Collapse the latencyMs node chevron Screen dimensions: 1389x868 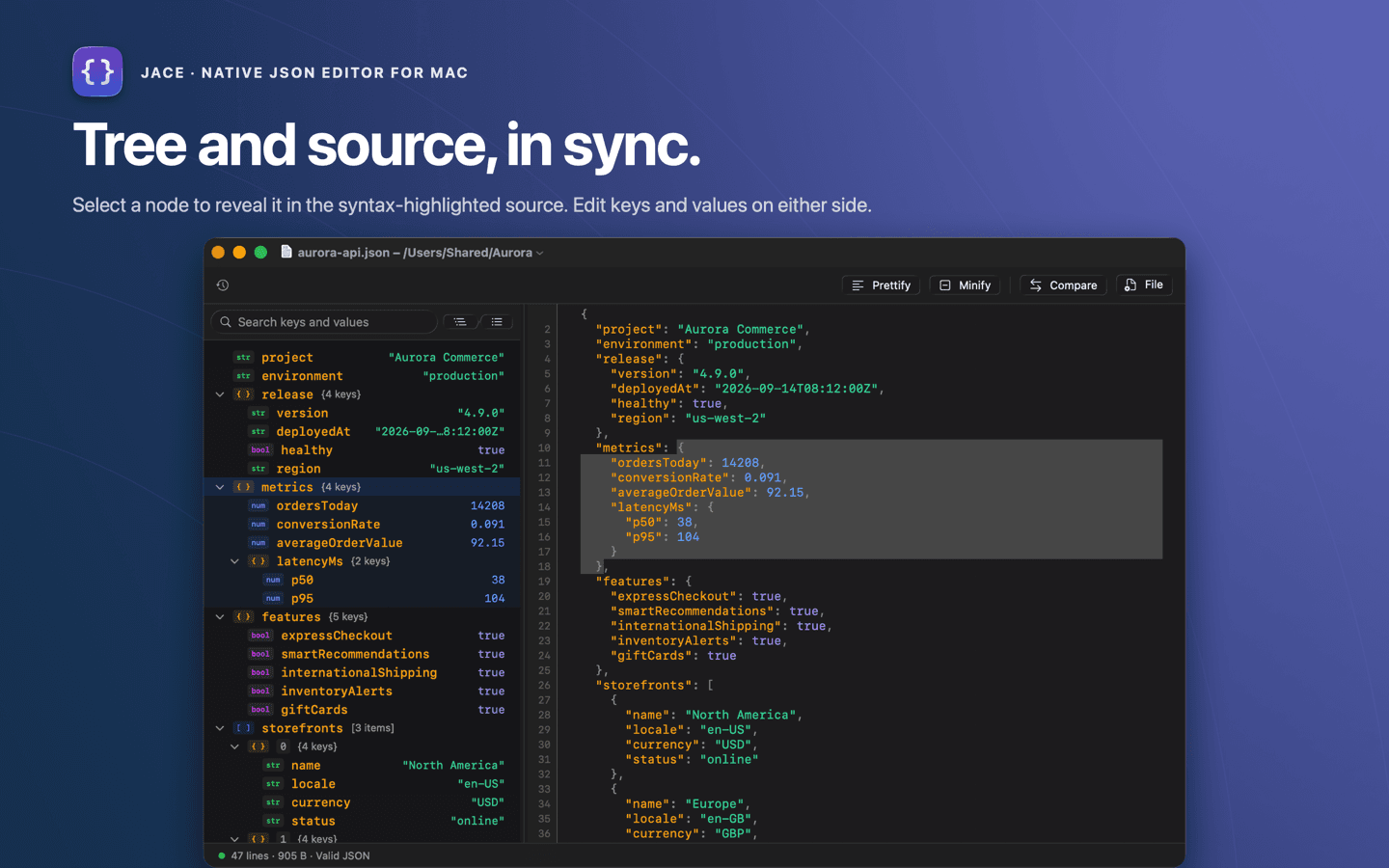tap(234, 561)
